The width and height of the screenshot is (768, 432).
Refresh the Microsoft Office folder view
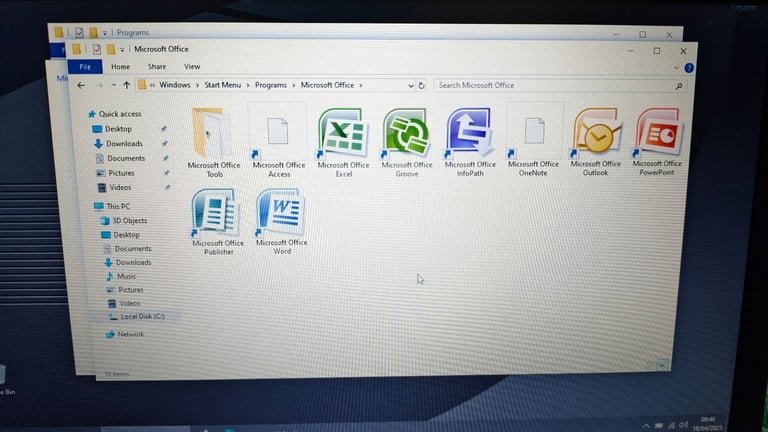click(x=421, y=85)
